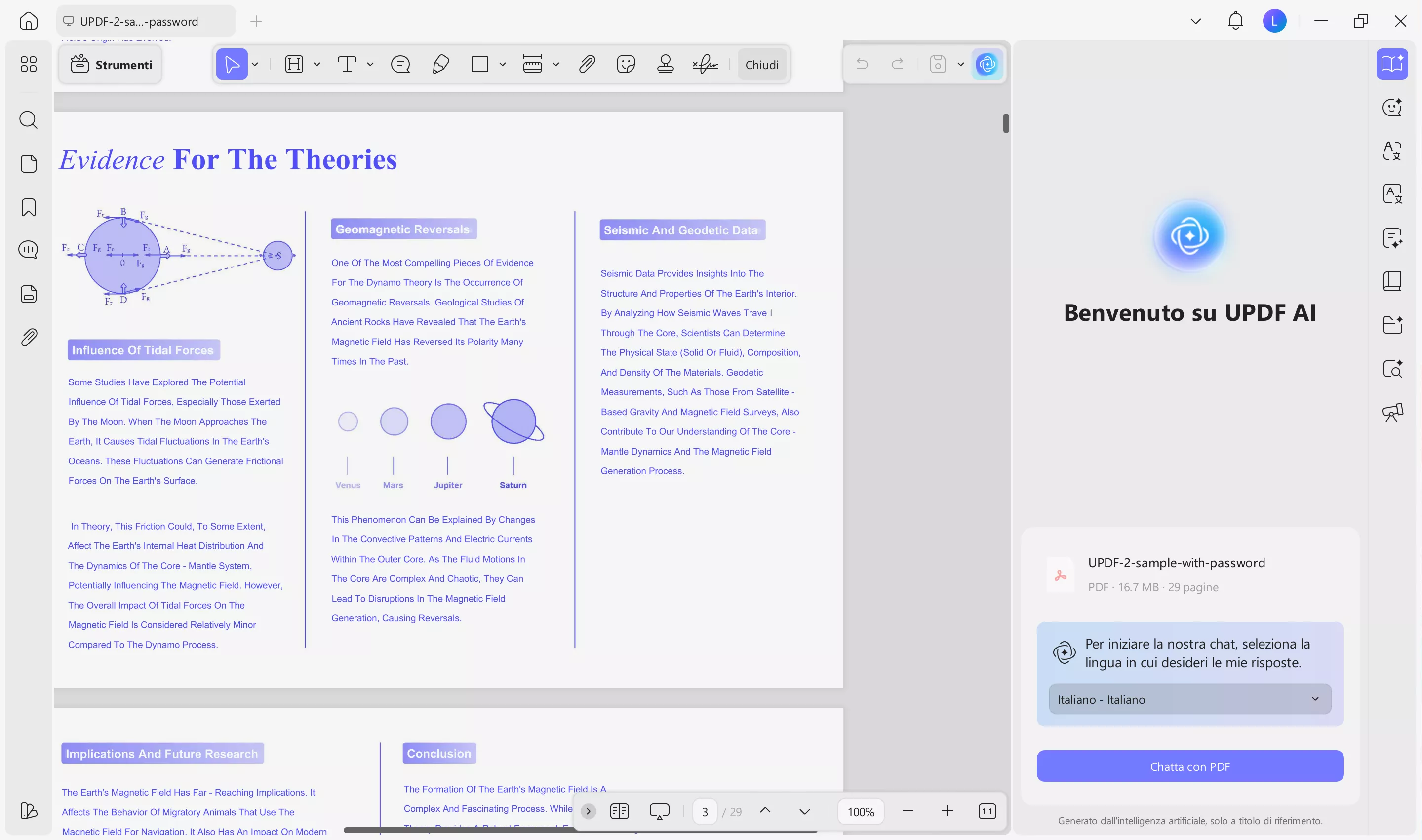Viewport: 1422px width, 840px height.
Task: Click the signature tool icon
Action: click(705, 65)
